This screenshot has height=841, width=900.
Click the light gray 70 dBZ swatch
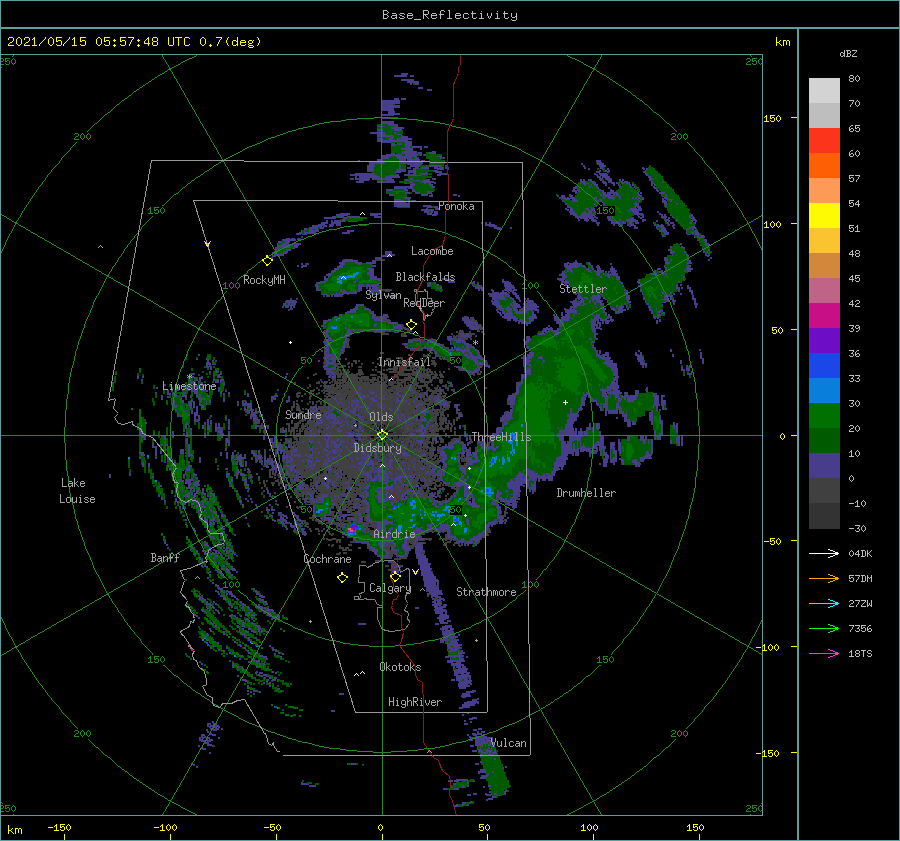tap(824, 91)
